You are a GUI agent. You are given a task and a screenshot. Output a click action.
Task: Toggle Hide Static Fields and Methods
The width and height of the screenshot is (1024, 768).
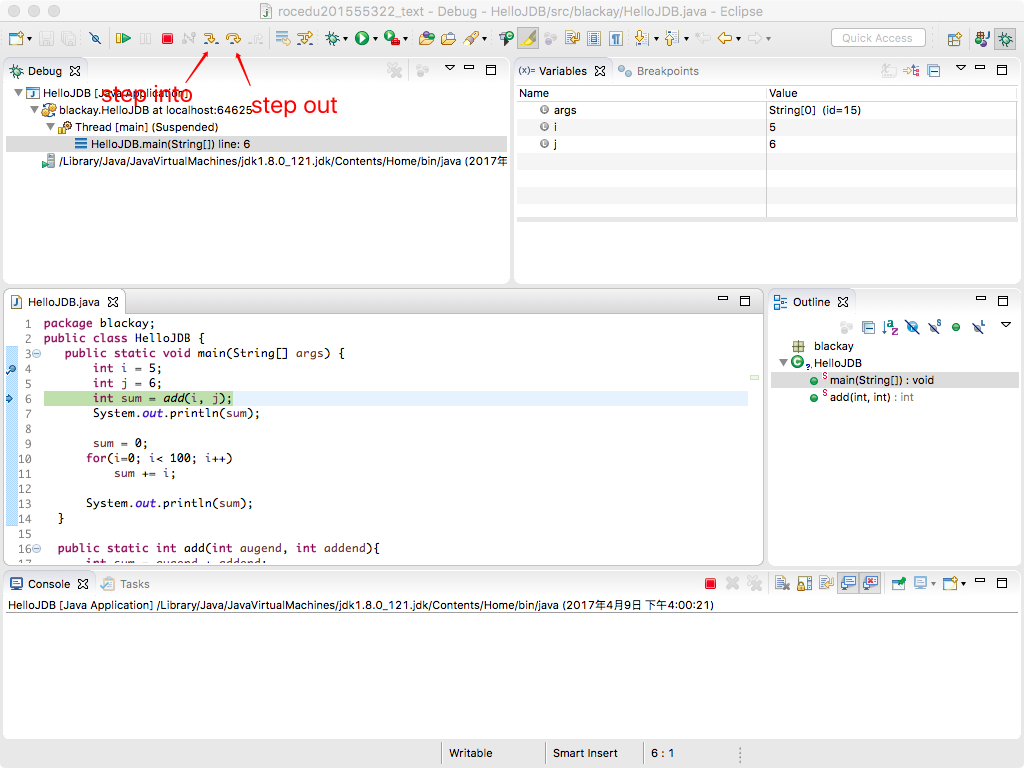[x=935, y=327]
